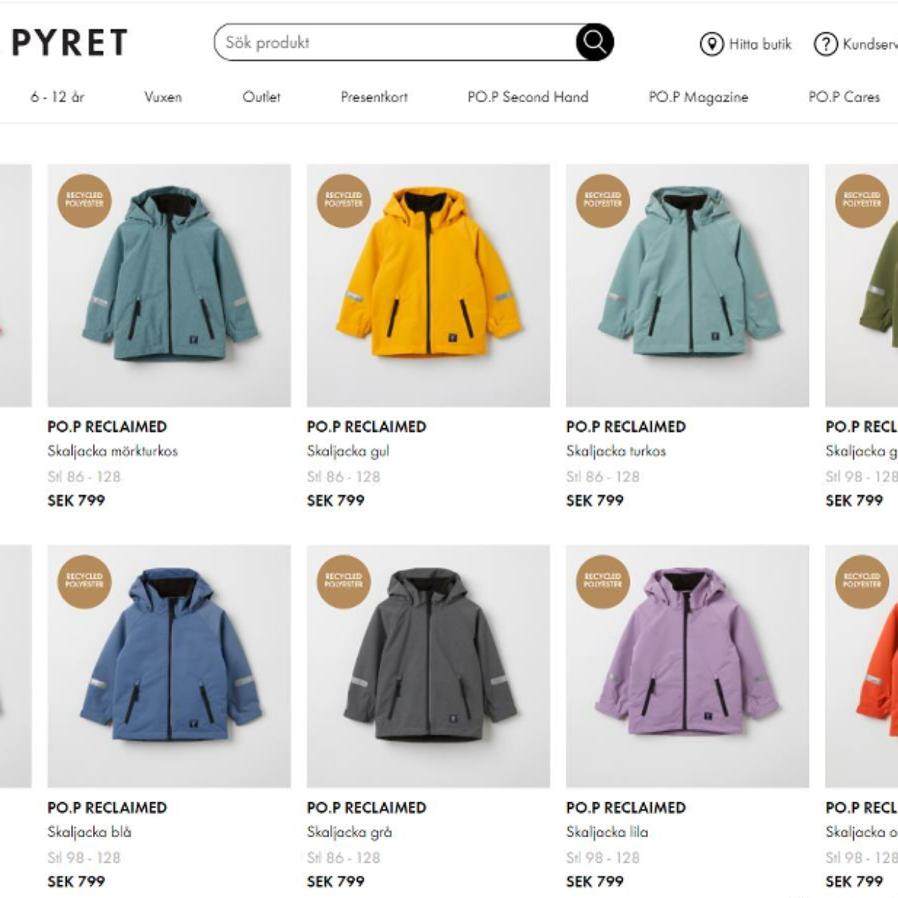
Task: Click Recycled Polyester badge on dark turquoise jacket
Action: click(x=84, y=201)
